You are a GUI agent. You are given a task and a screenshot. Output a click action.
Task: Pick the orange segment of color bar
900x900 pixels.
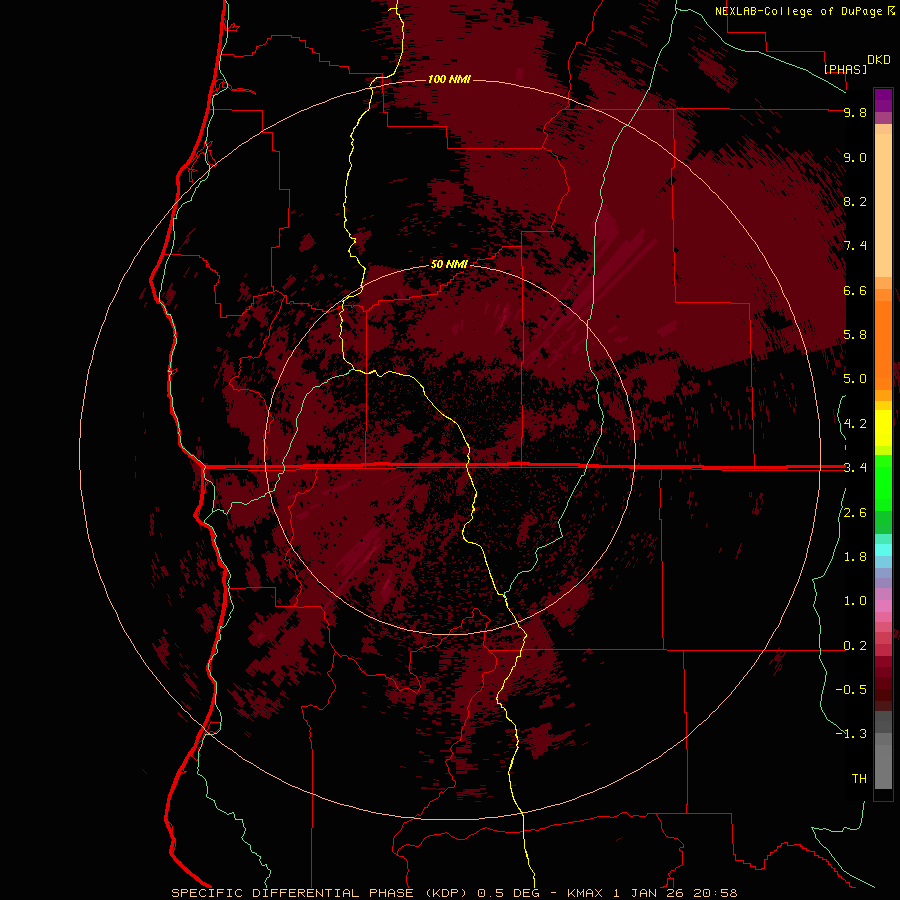883,345
